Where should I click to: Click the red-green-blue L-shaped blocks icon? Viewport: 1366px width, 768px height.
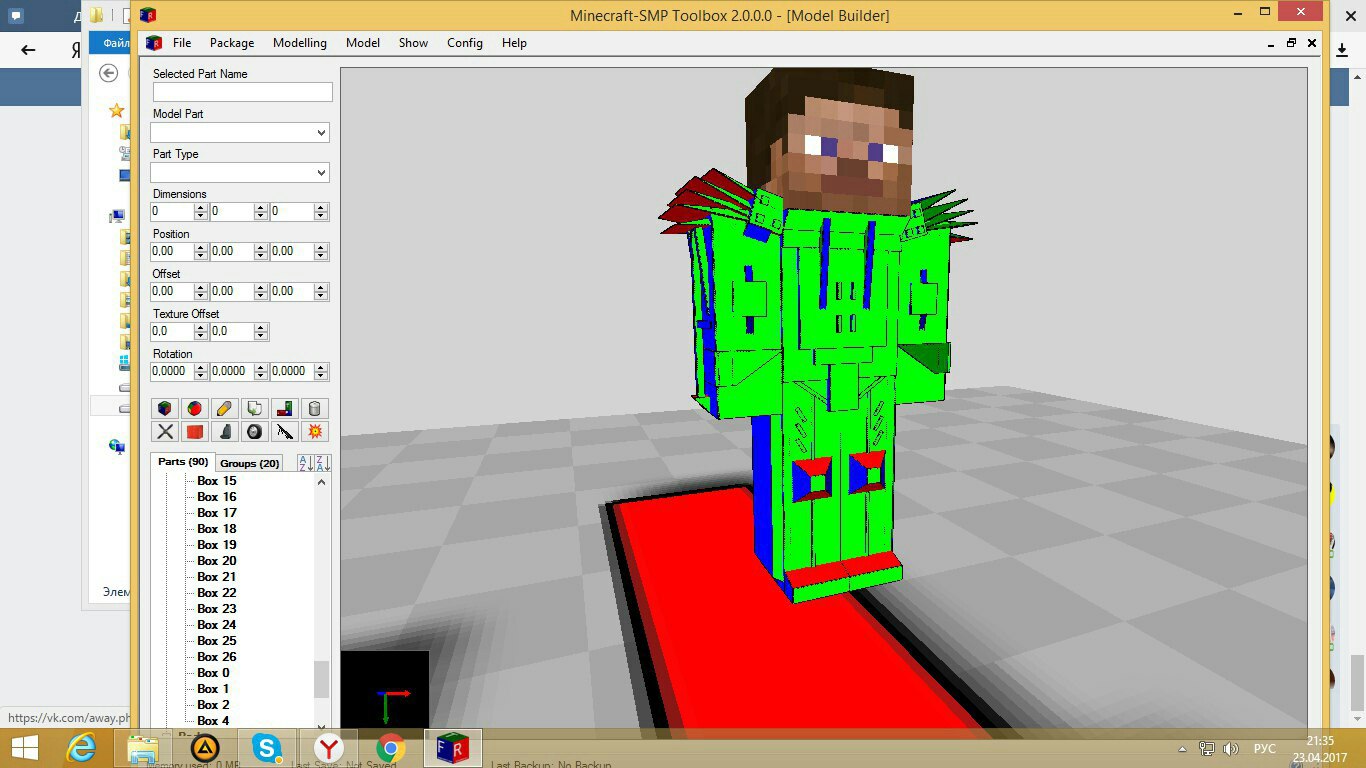point(285,408)
